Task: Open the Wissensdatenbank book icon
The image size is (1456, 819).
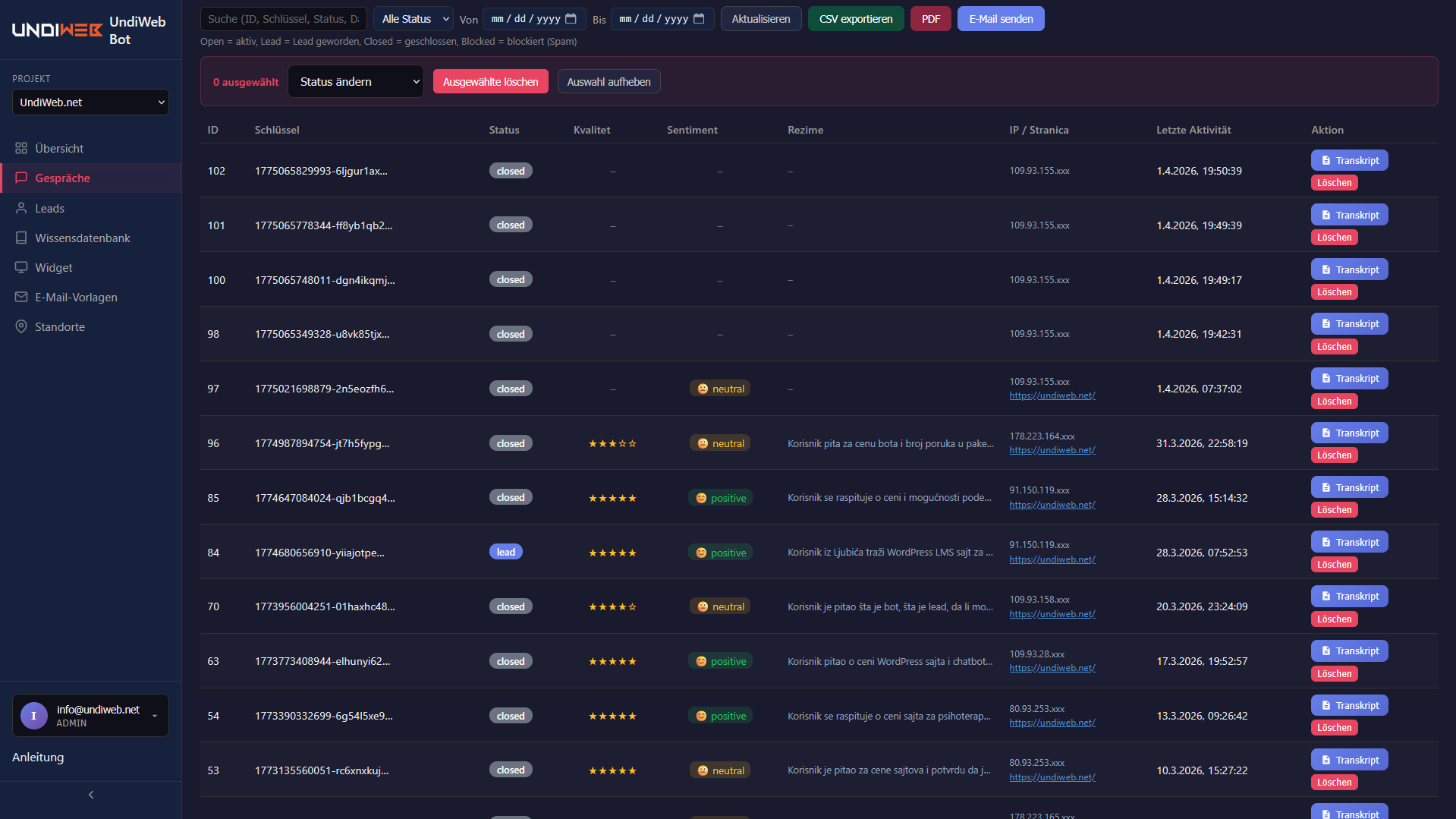Action: pyautogui.click(x=20, y=238)
